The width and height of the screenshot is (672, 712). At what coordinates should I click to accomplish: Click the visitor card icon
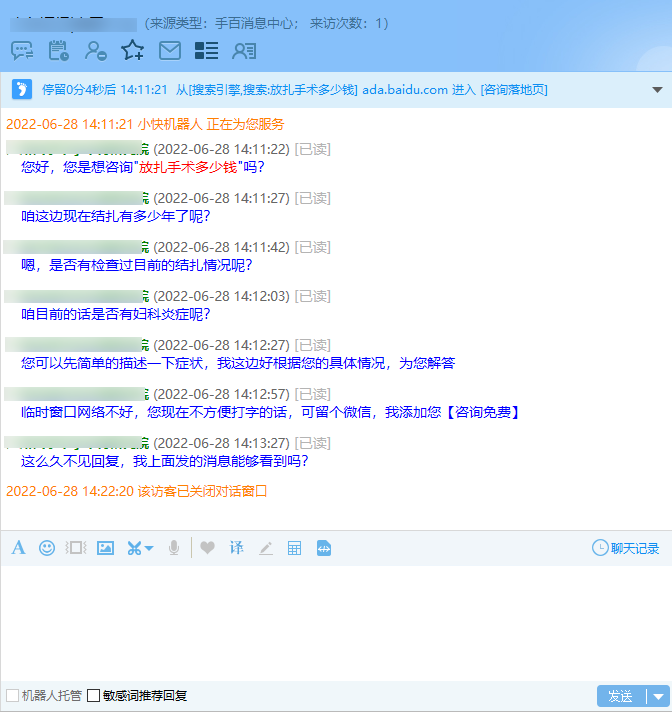[x=244, y=50]
